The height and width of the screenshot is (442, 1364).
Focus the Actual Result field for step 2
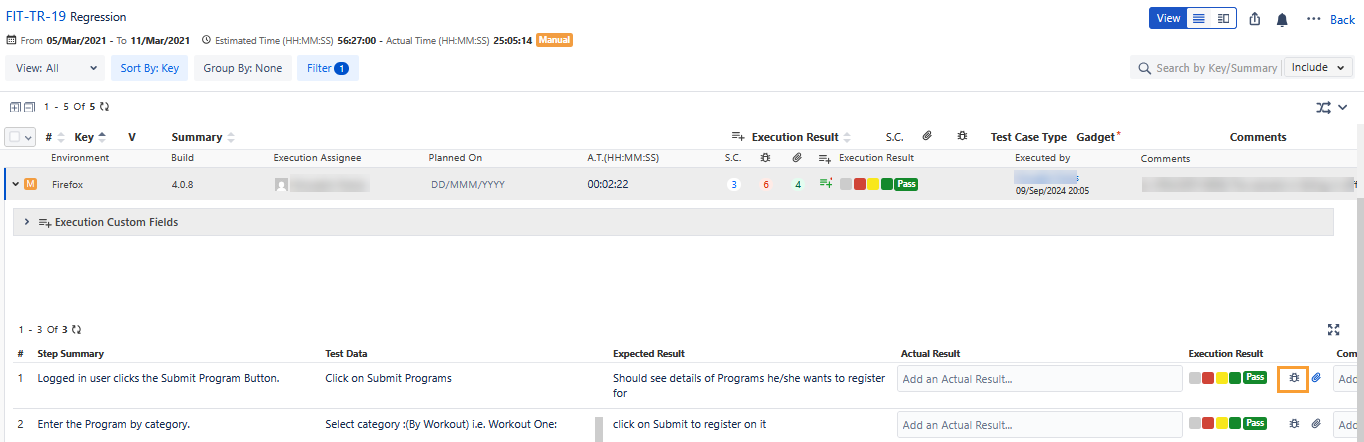click(x=1040, y=425)
